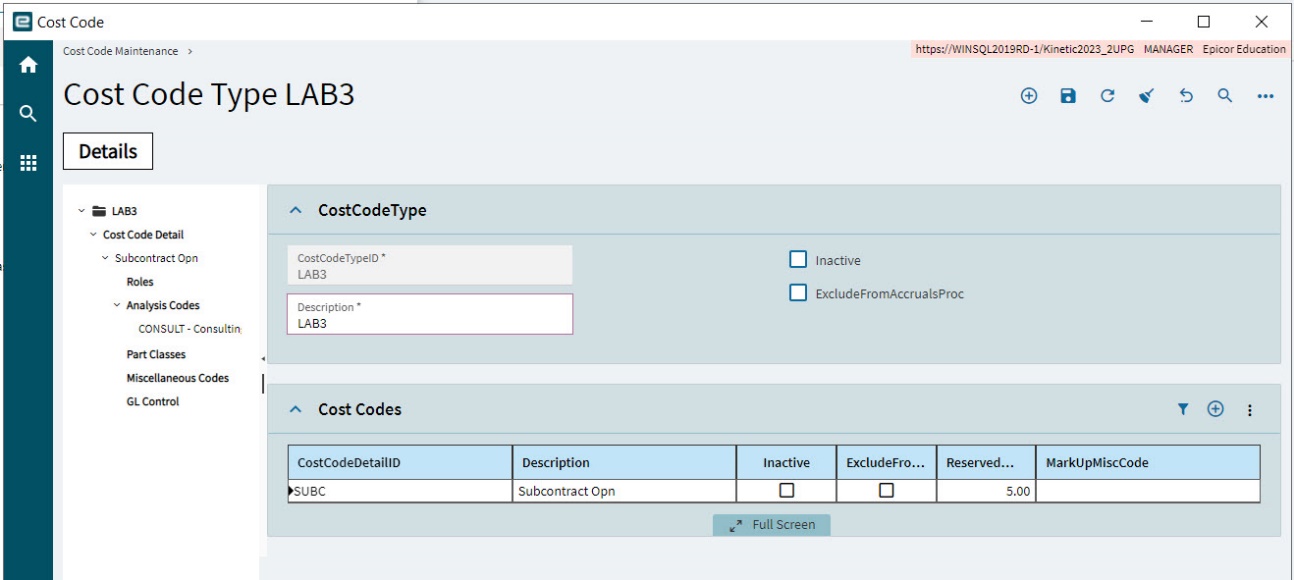Click the 5.00 reserved value cell
1294x580 pixels.
[986, 491]
